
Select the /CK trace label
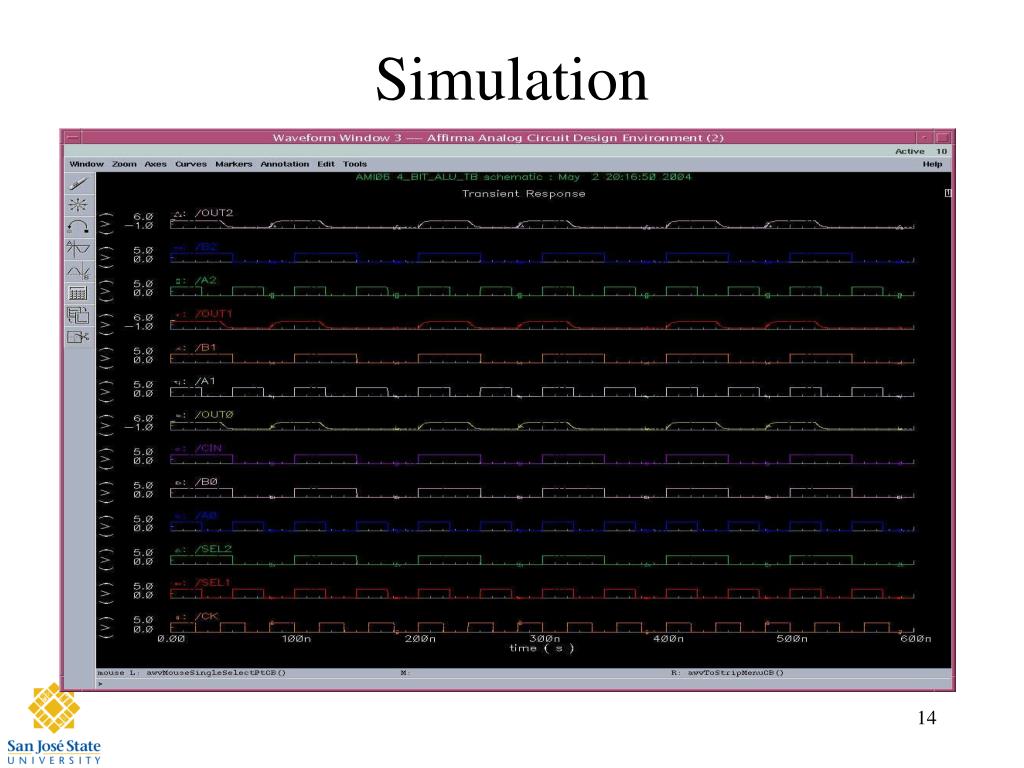[206, 616]
